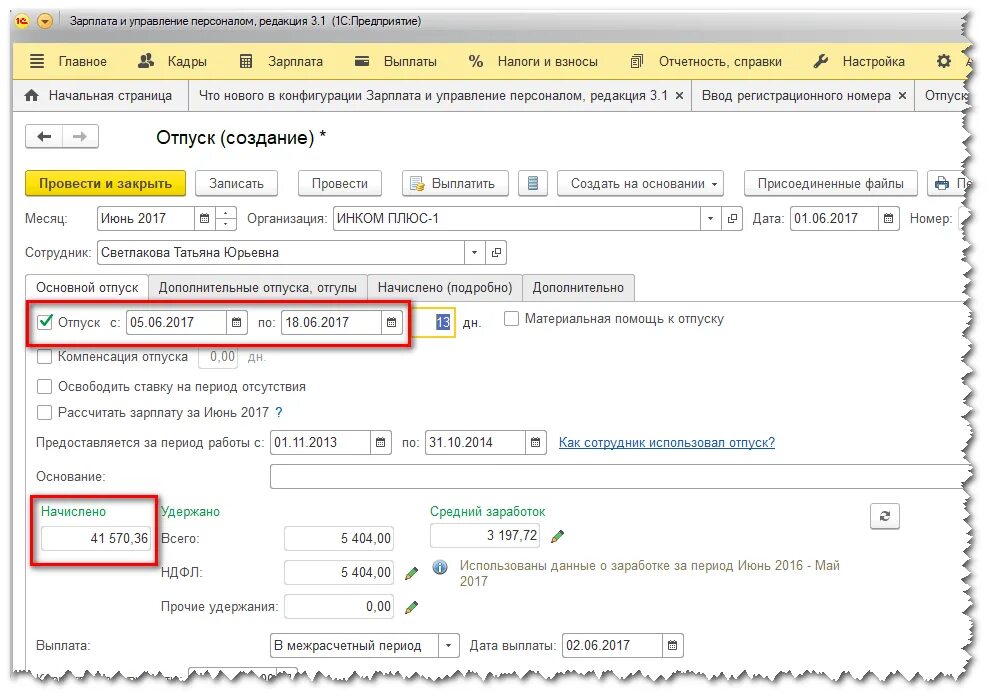Open calendar picker for Месяц field
Viewport: 990px width, 698px height.
tap(204, 218)
